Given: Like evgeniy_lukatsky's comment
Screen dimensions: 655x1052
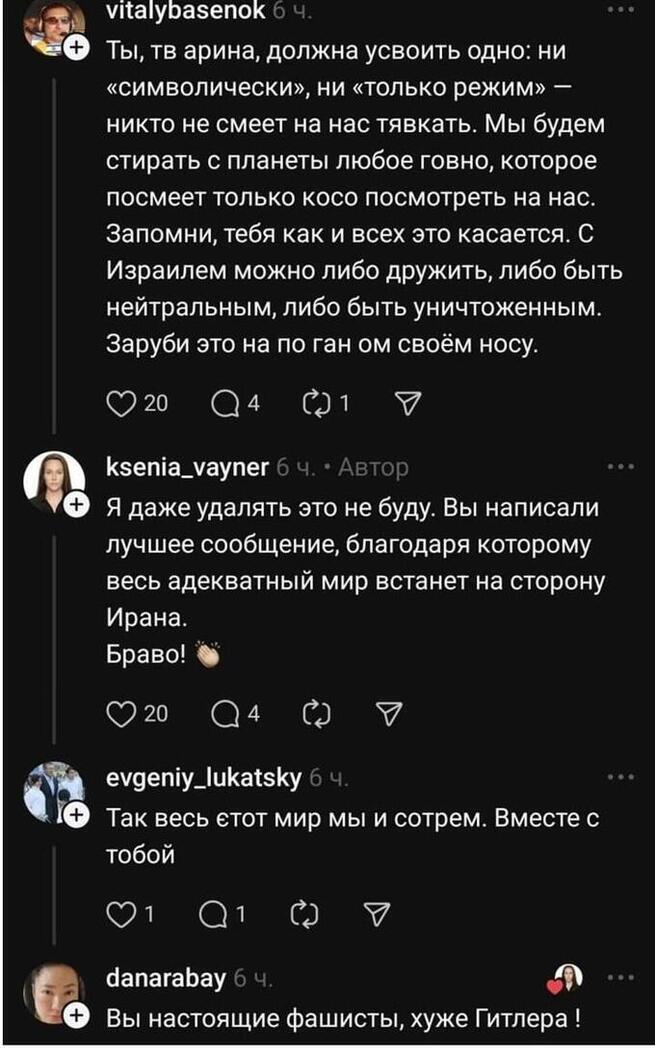Looking at the screenshot, I should pos(121,914).
